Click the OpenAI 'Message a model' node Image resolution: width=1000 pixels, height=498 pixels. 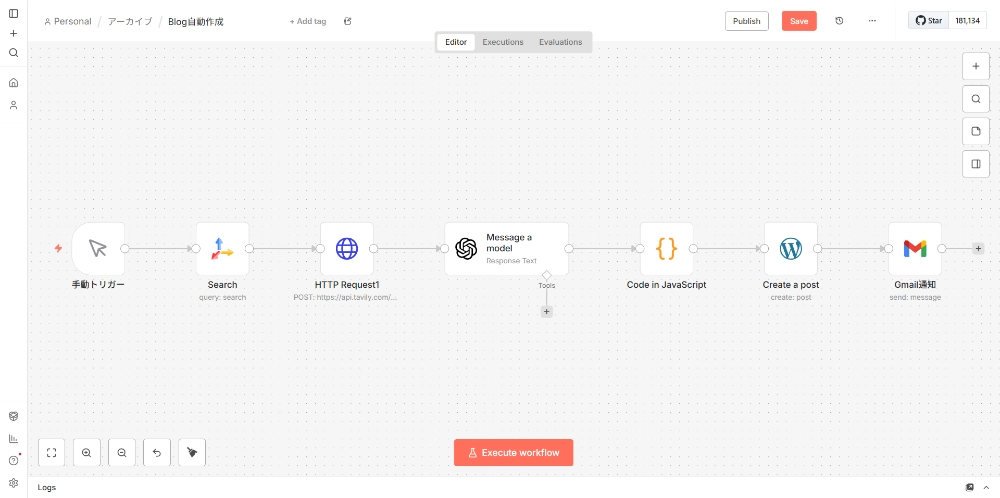coord(506,249)
